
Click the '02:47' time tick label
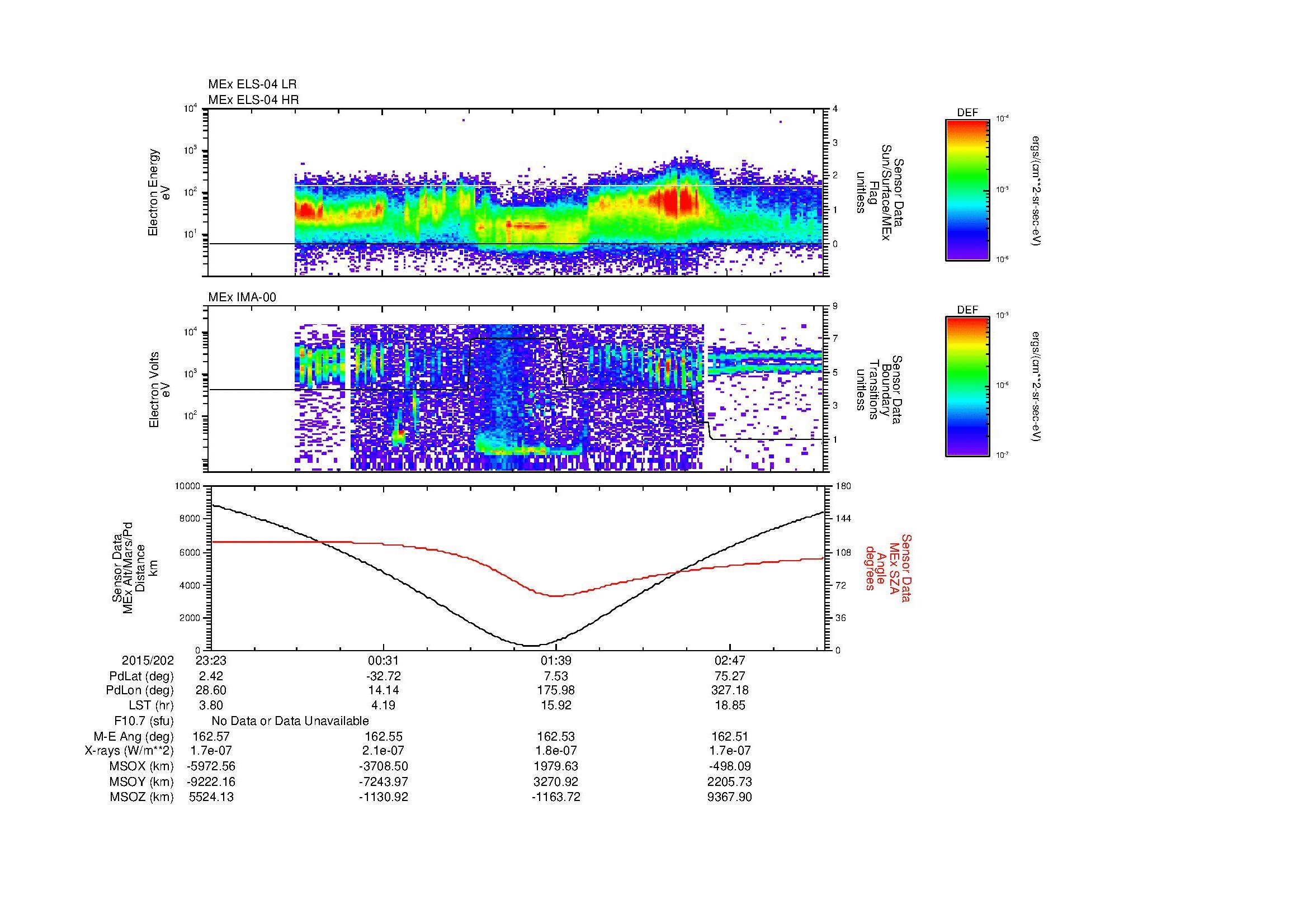(x=730, y=661)
